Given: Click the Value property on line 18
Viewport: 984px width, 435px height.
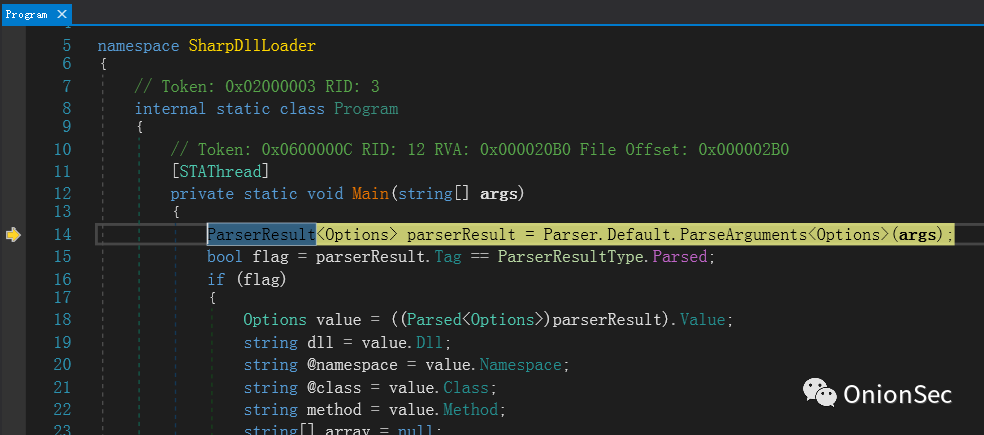Looking at the screenshot, I should tap(702, 320).
